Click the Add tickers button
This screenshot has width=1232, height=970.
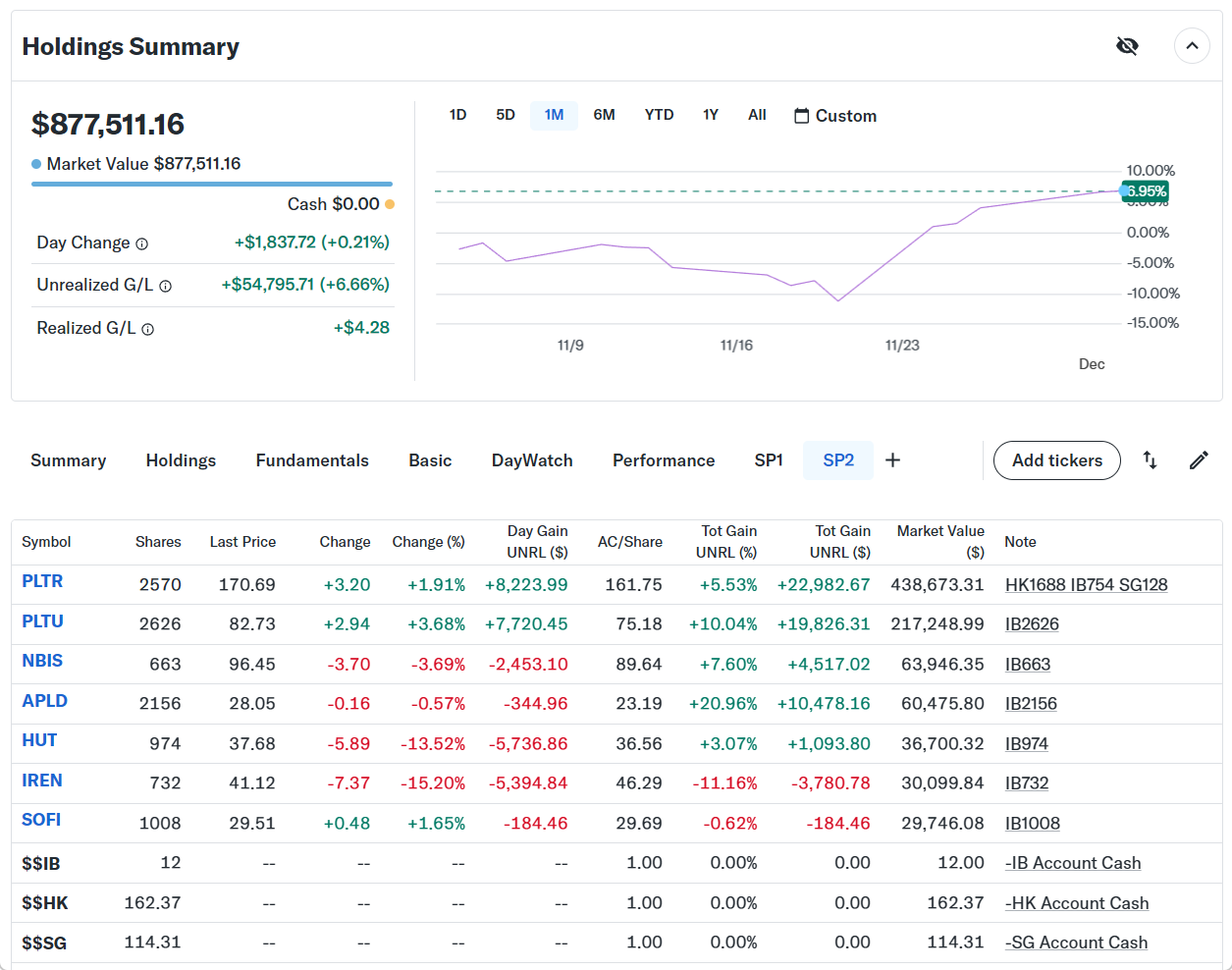1056,460
